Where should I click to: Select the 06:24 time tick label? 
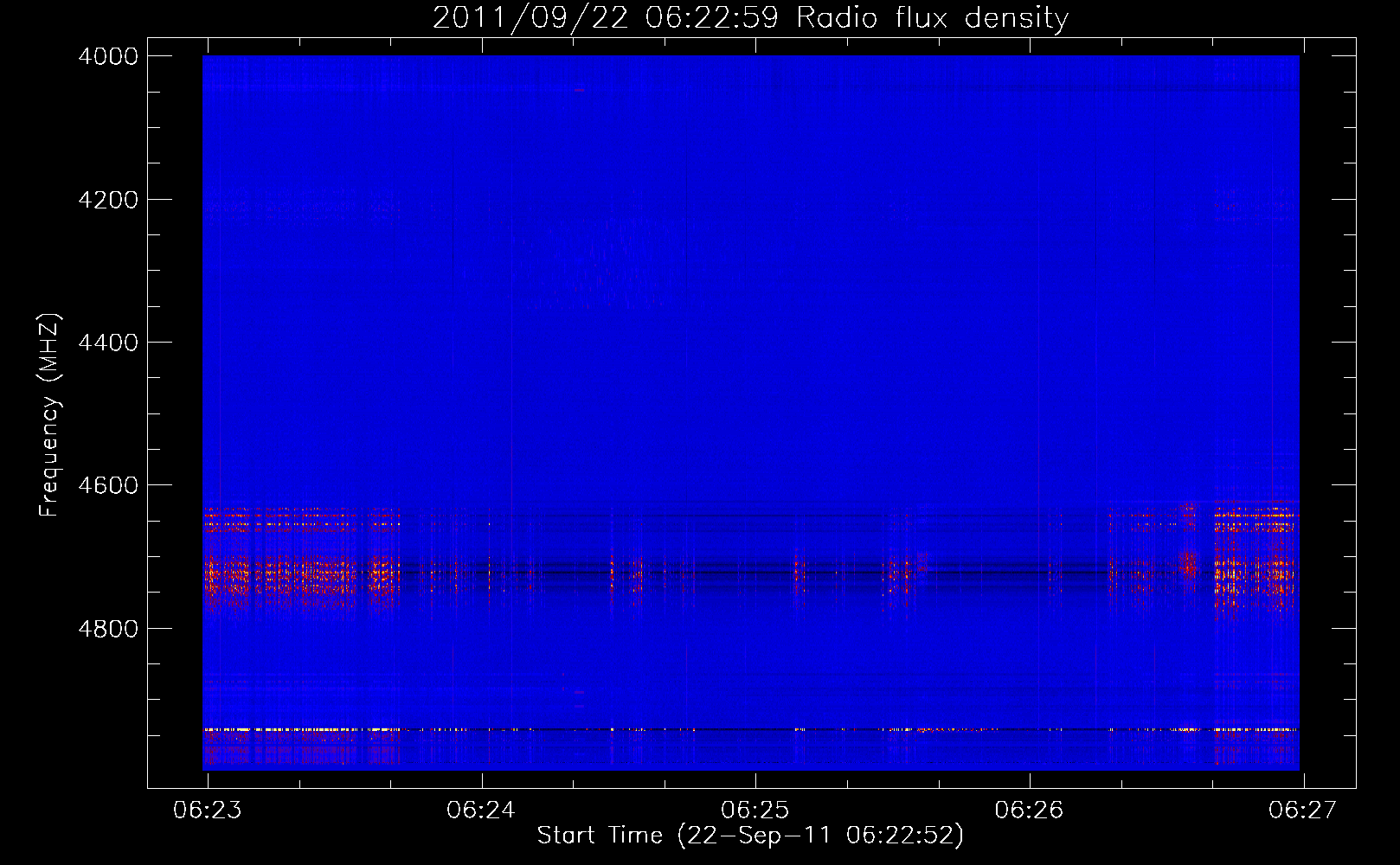481,811
